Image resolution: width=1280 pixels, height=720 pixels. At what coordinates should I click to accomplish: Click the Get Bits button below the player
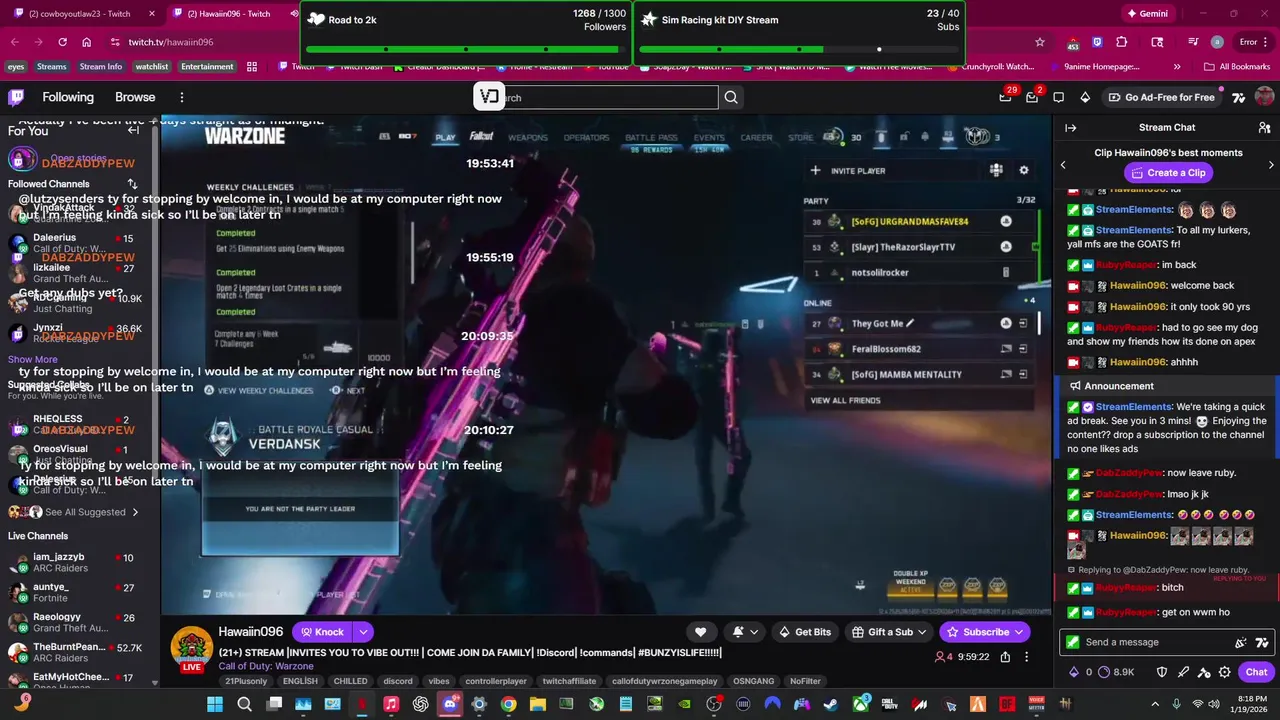tap(803, 632)
